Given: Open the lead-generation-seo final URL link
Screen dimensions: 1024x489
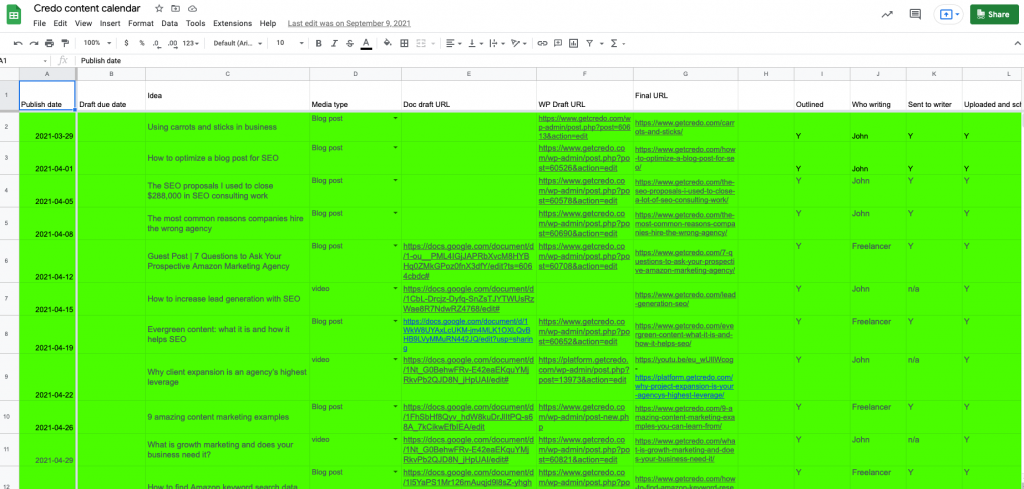Looking at the screenshot, I should pyautogui.click(x=685, y=298).
